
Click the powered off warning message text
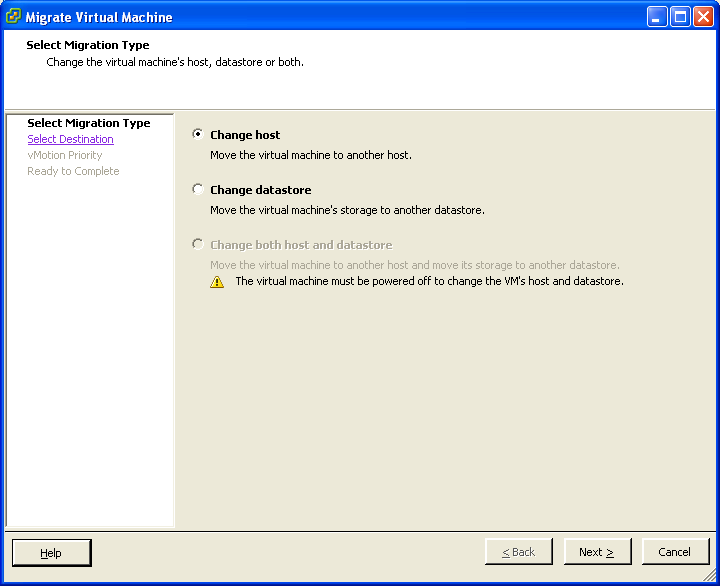click(429, 281)
